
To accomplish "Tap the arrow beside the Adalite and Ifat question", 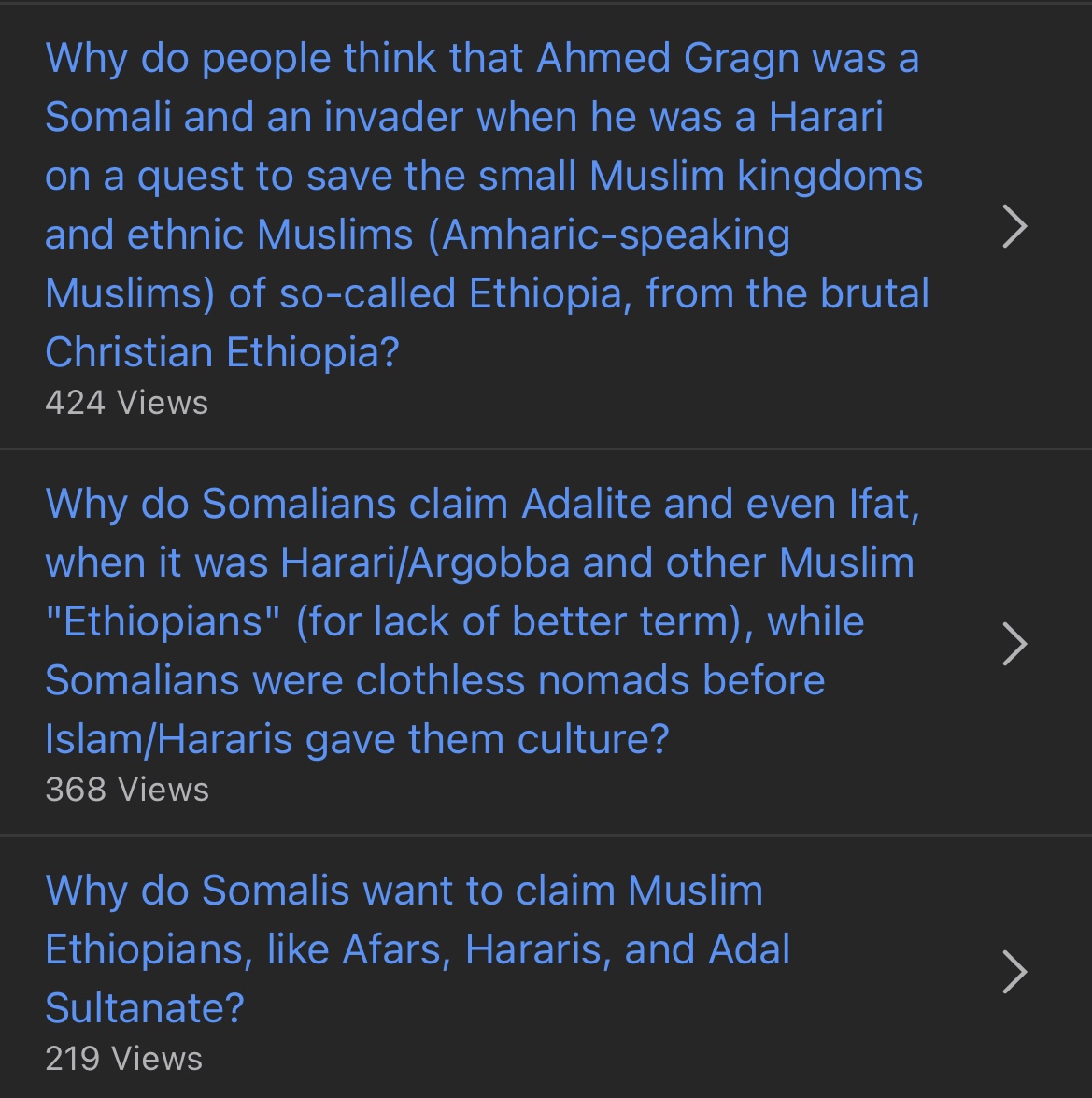I will (1014, 643).
